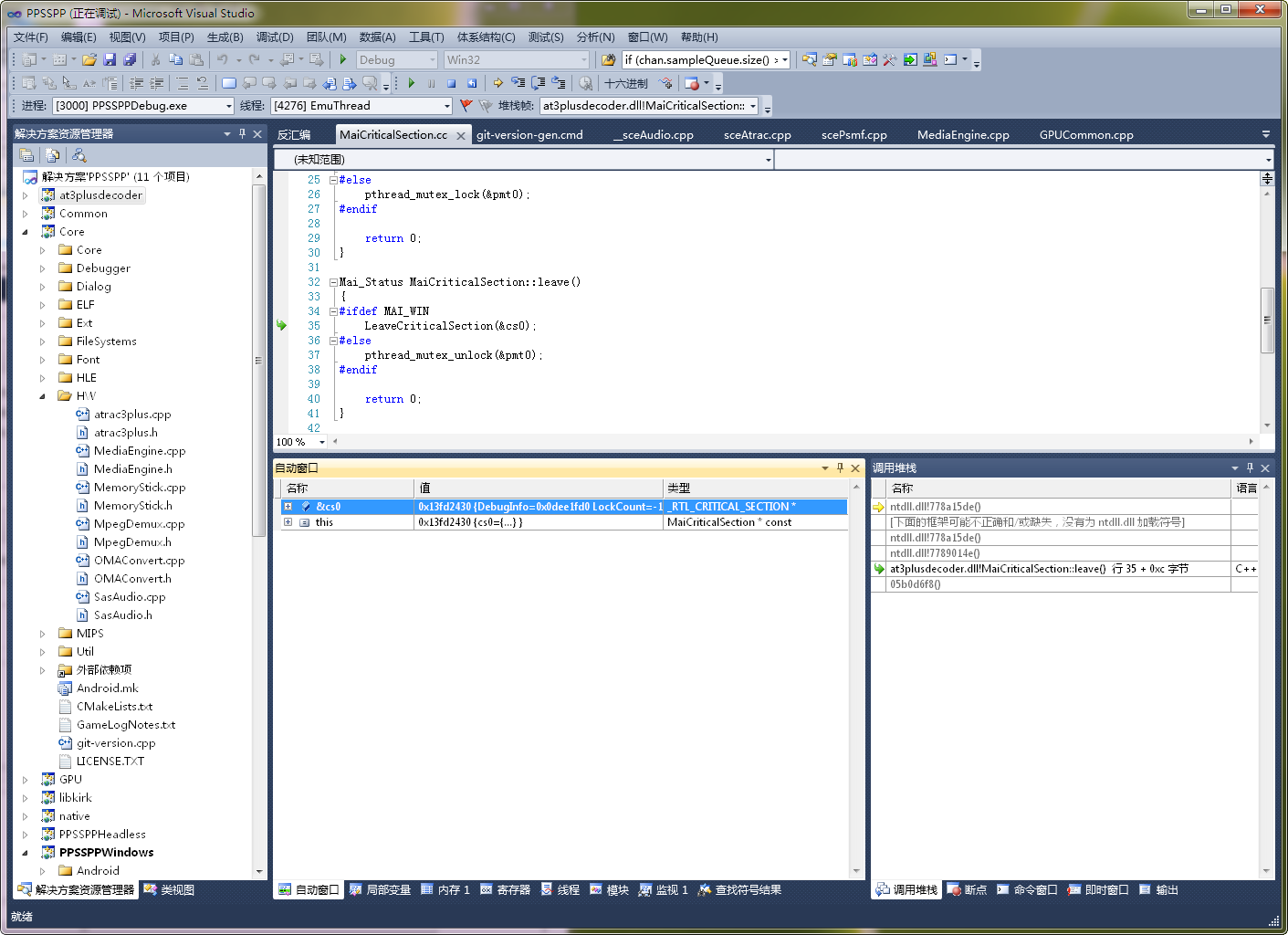Switch to the 反汇编 disassembly tab

pos(294,135)
